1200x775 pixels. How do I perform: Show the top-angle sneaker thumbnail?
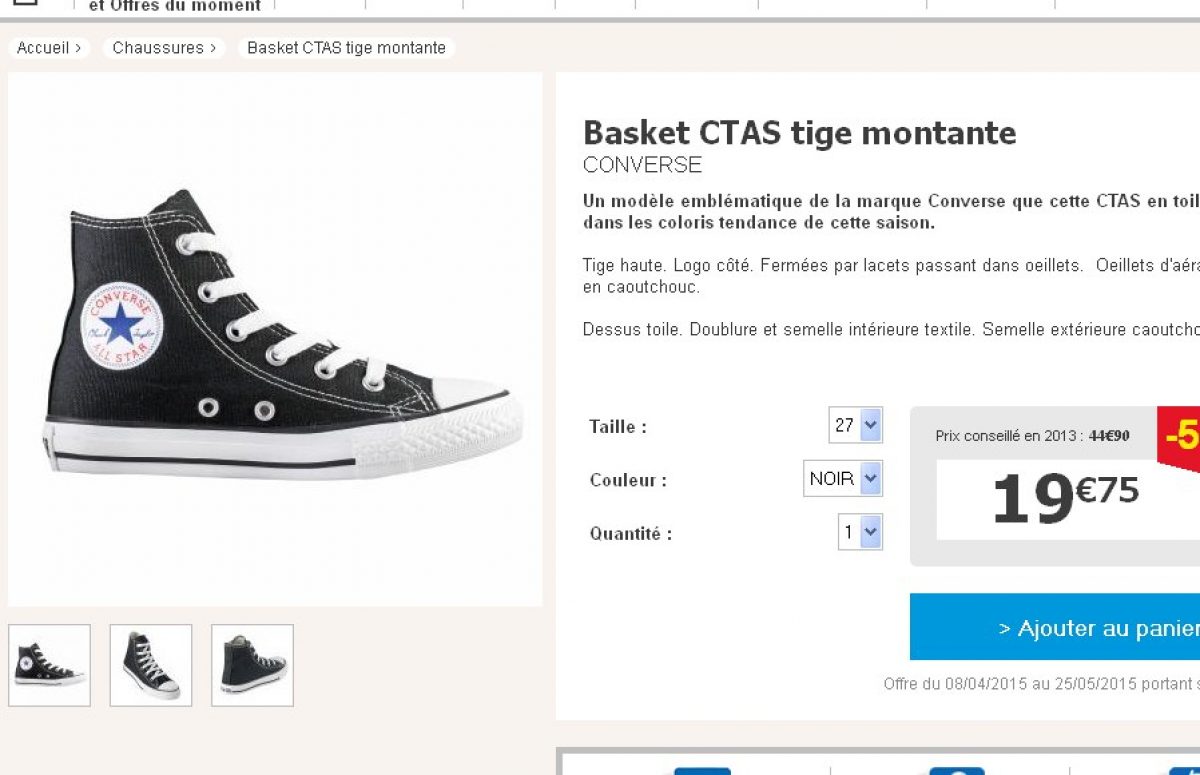[x=151, y=665]
